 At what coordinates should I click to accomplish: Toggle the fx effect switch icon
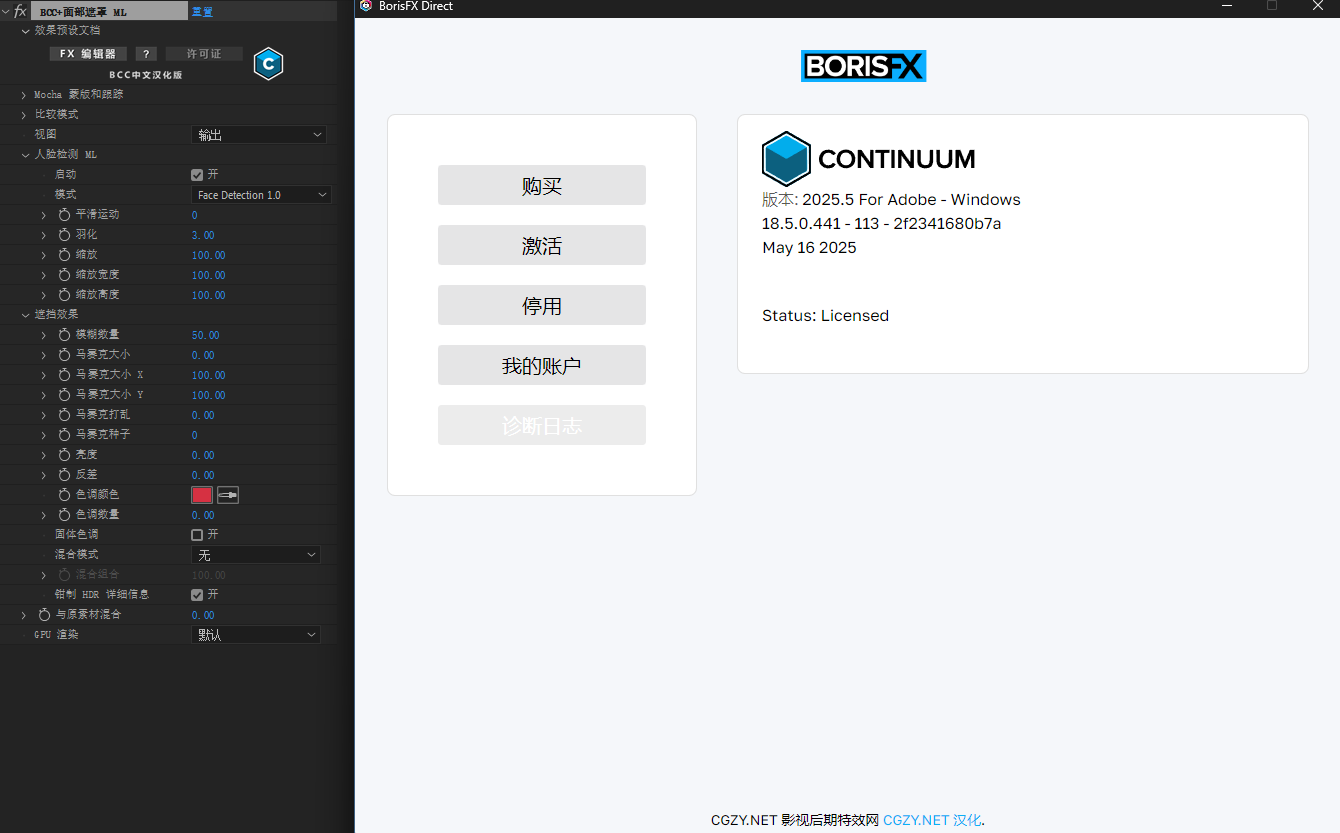20,11
